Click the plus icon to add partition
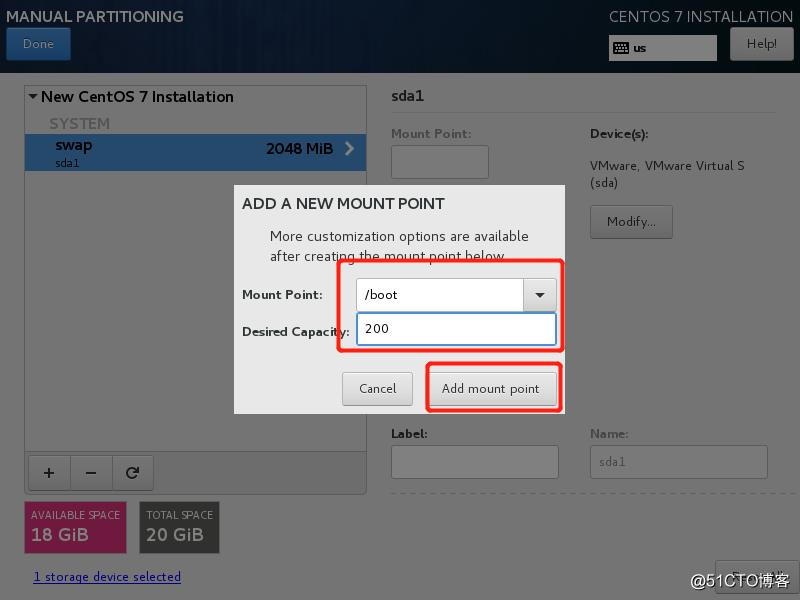The height and width of the screenshot is (600, 800). [49, 473]
